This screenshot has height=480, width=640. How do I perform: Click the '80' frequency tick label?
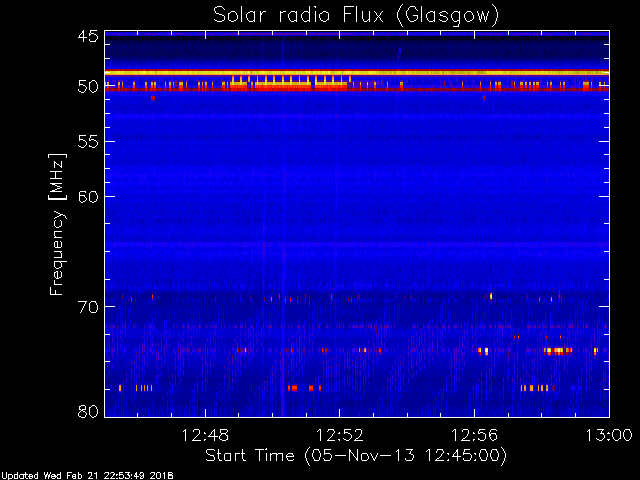88,411
